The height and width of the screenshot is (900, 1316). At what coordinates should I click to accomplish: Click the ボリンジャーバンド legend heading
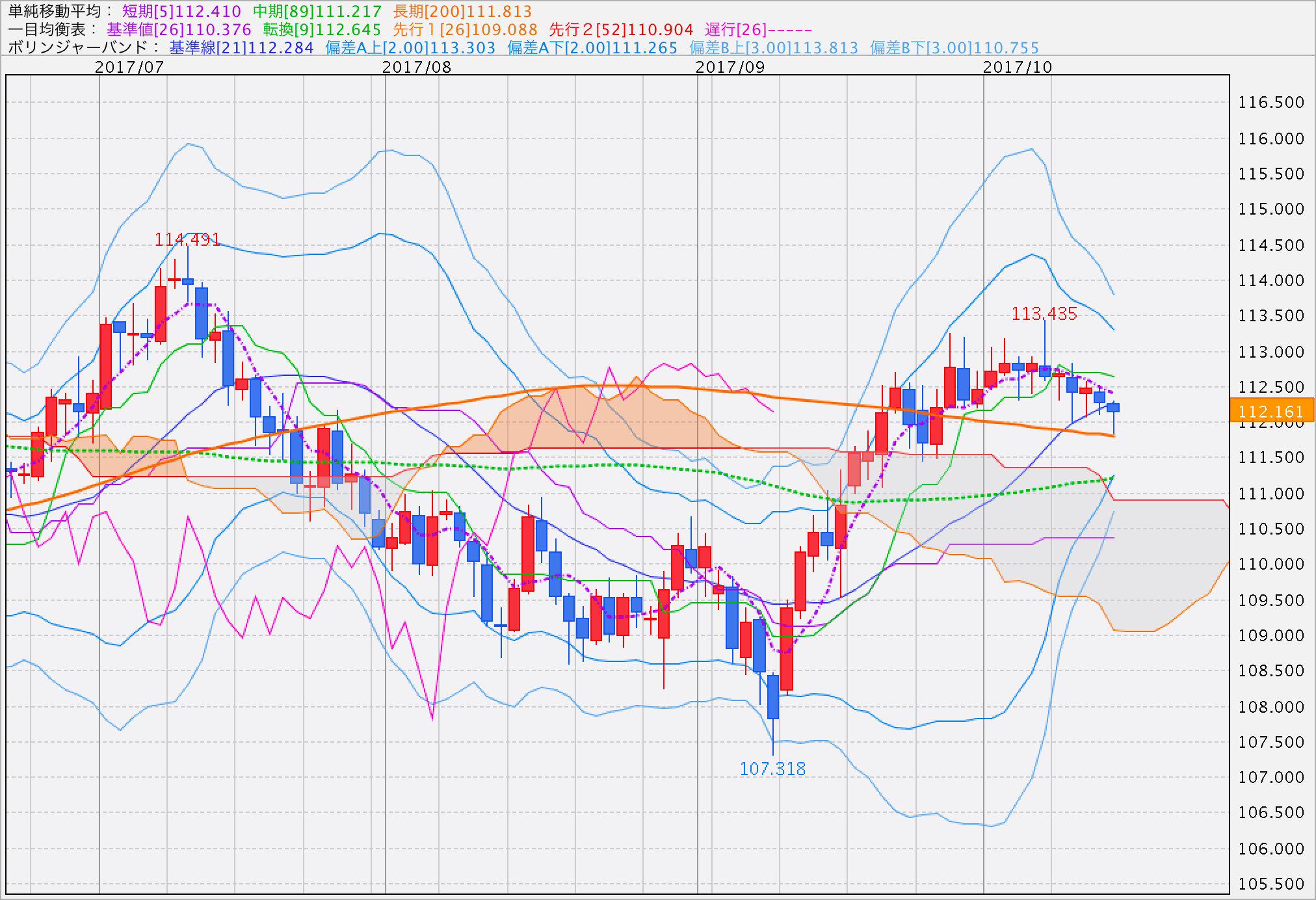84,47
